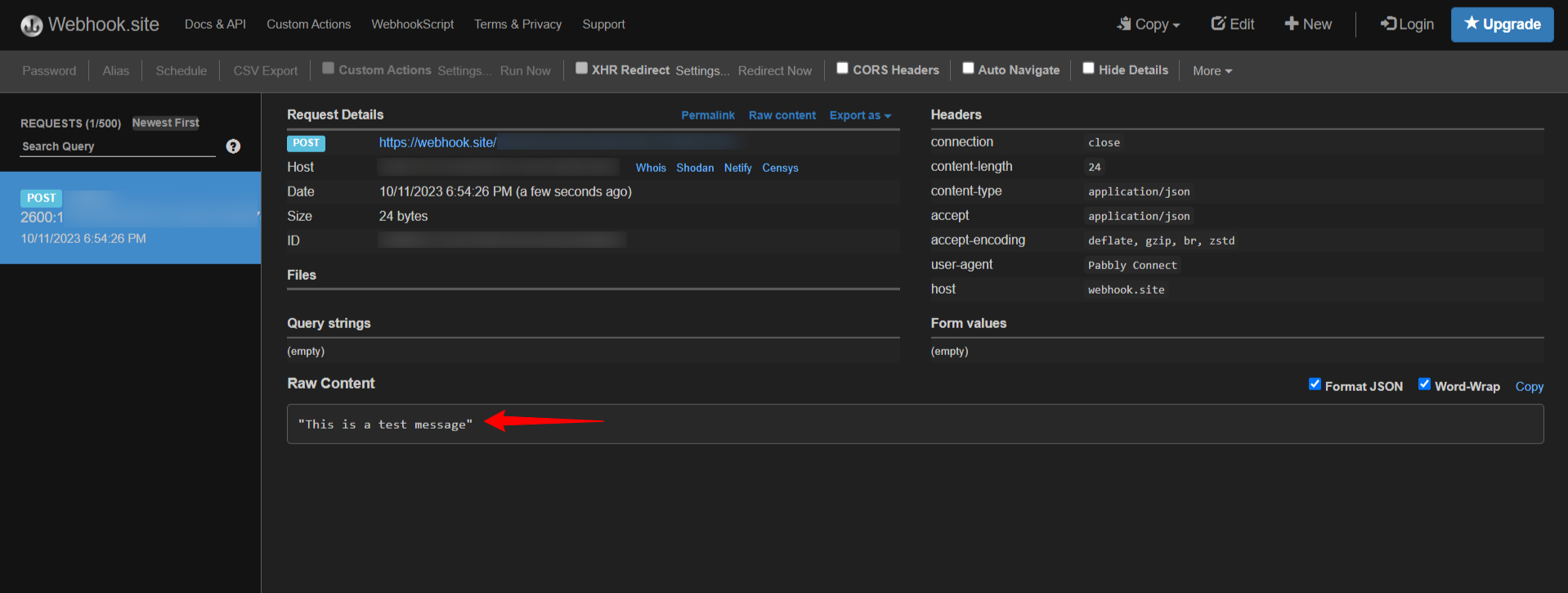Open Shodan lookup for host
The height and width of the screenshot is (593, 1568).
tap(695, 168)
